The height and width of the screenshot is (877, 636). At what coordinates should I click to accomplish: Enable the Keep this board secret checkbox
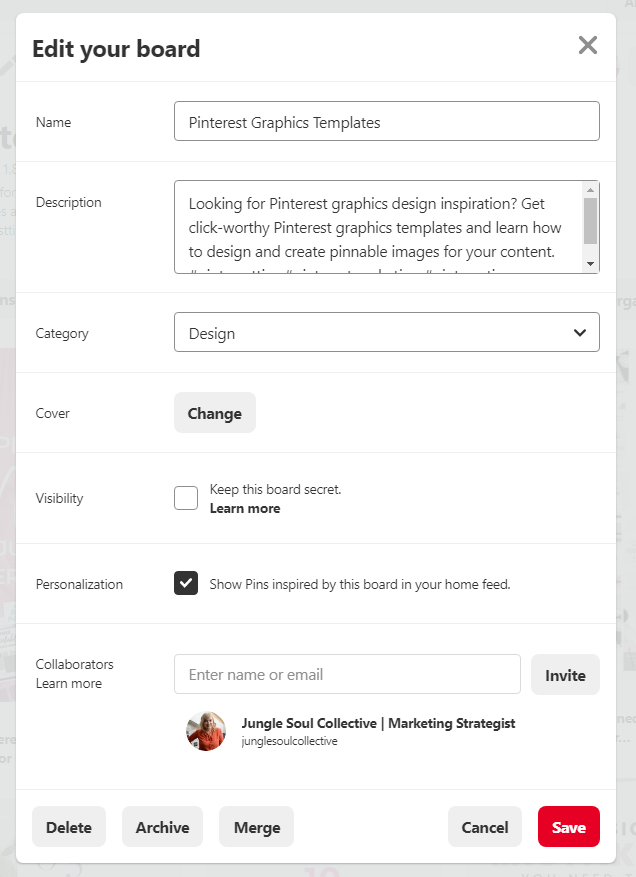pos(186,497)
